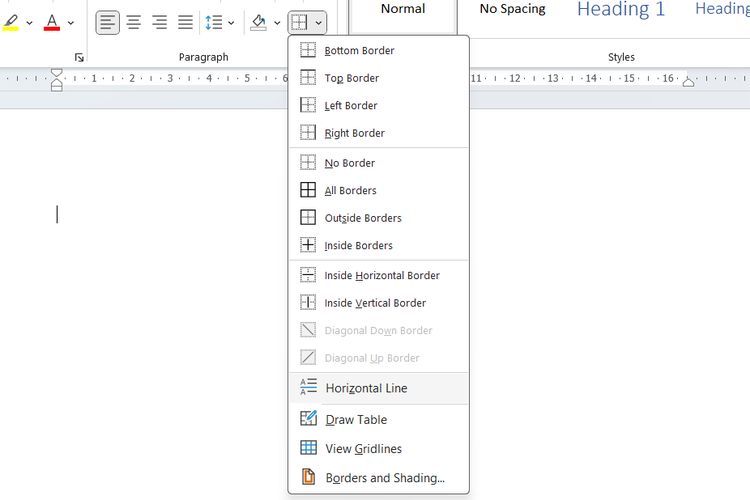Image resolution: width=750 pixels, height=500 pixels.
Task: Click the Draw Table pencil icon
Action: (308, 419)
